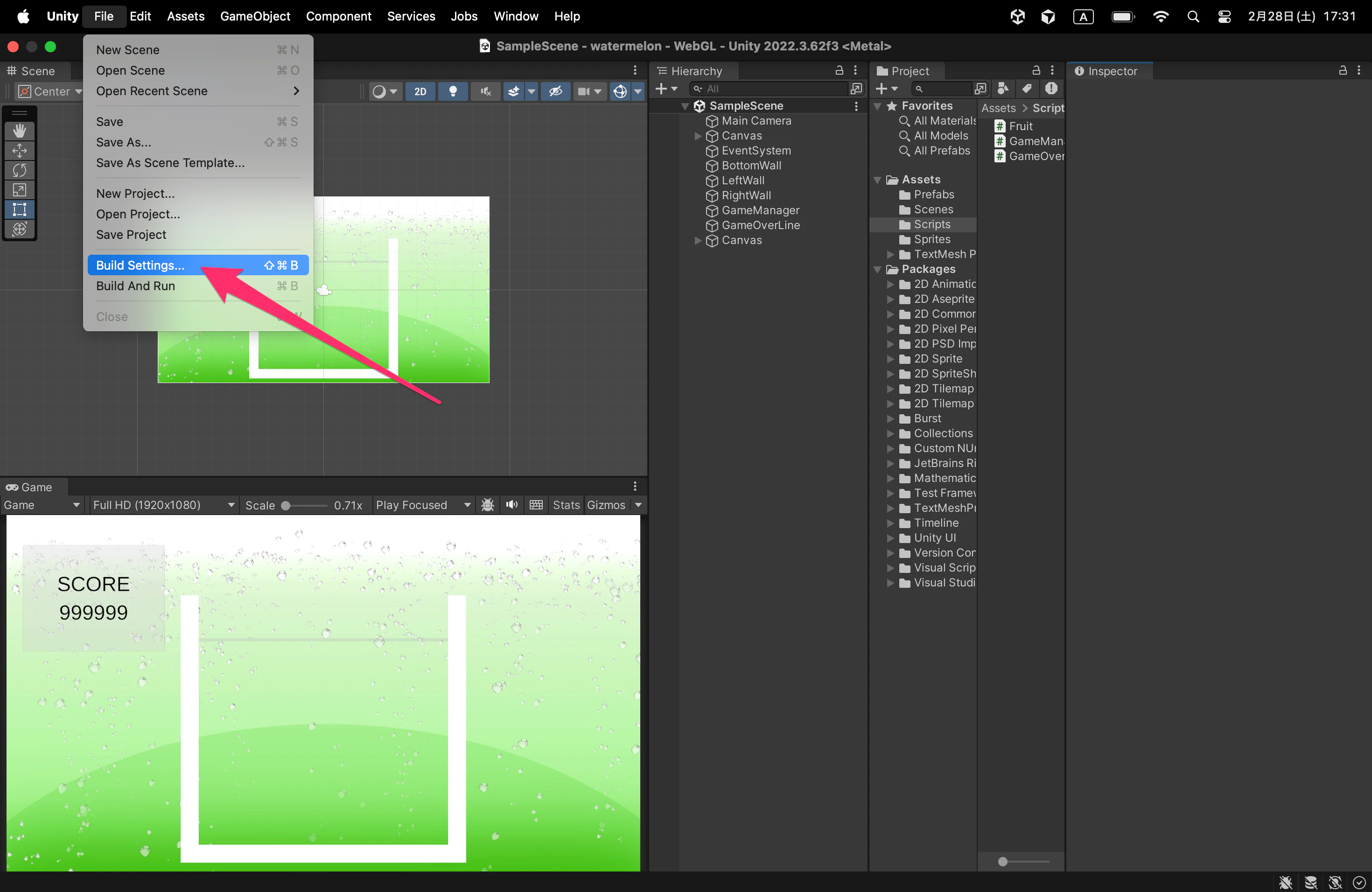Open Scene view three-dot options menu
Viewport: 1372px width, 892px height.
tap(635, 70)
